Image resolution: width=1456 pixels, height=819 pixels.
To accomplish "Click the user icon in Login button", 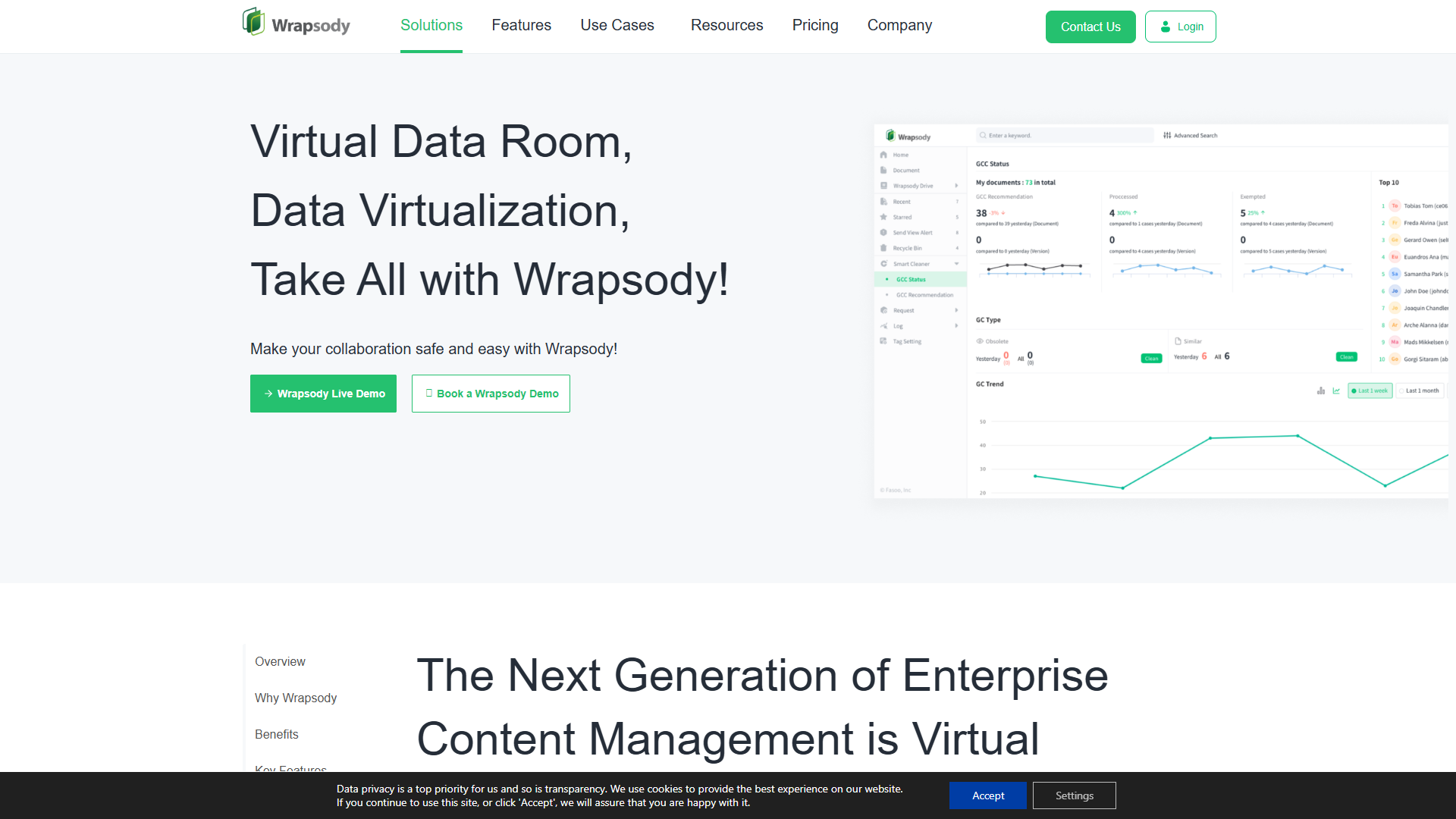I will (1166, 27).
